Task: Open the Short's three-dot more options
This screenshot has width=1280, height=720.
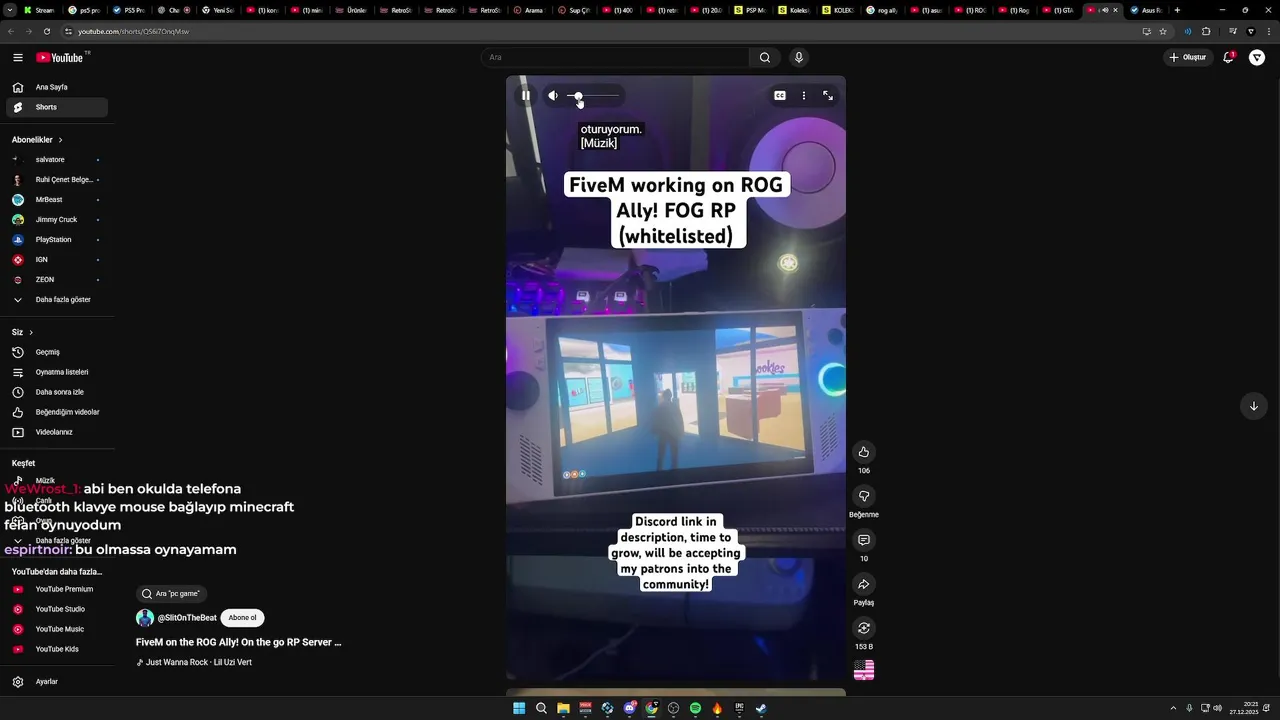Action: click(x=804, y=96)
